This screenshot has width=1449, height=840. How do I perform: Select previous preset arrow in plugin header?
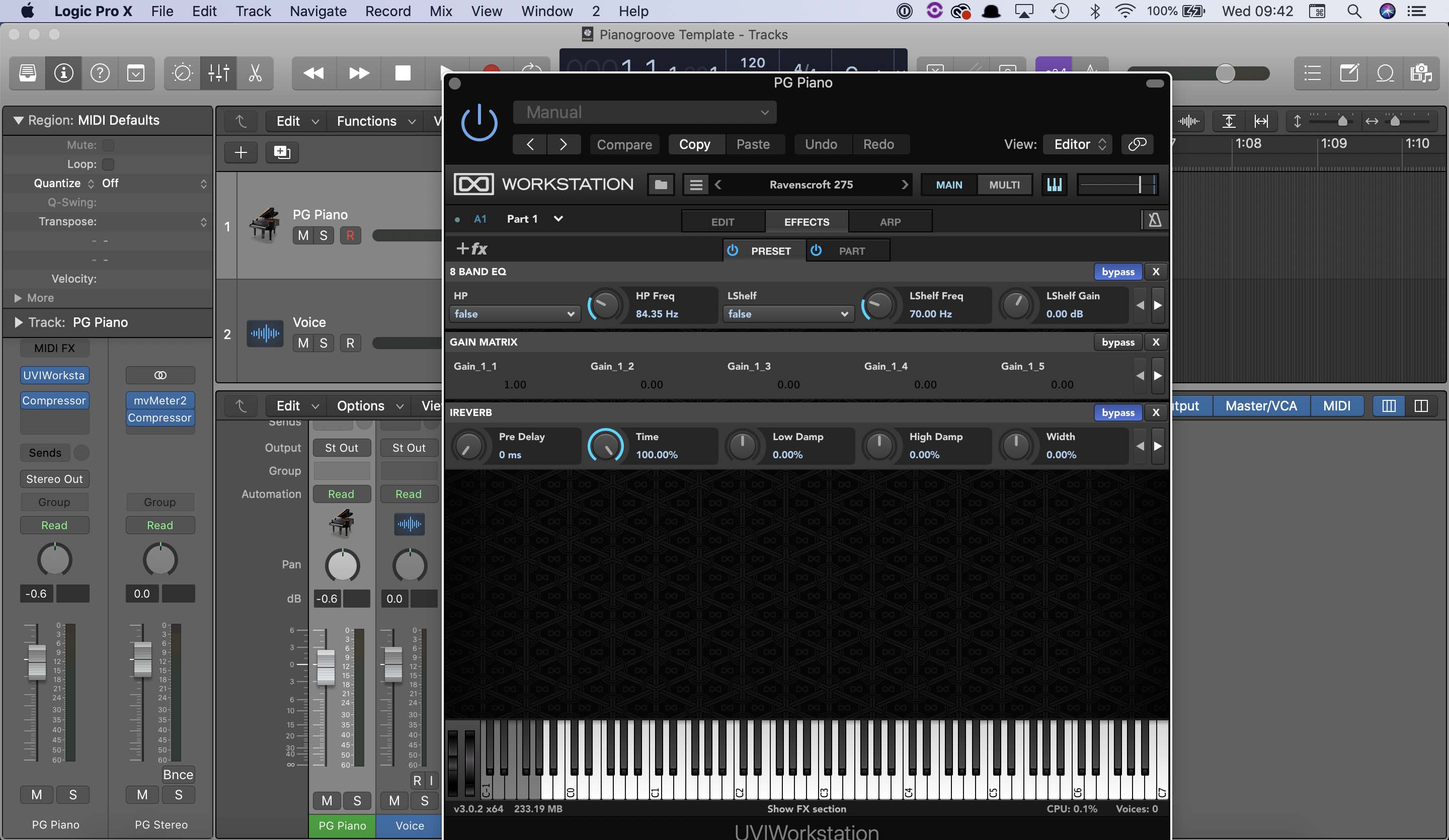click(530, 144)
